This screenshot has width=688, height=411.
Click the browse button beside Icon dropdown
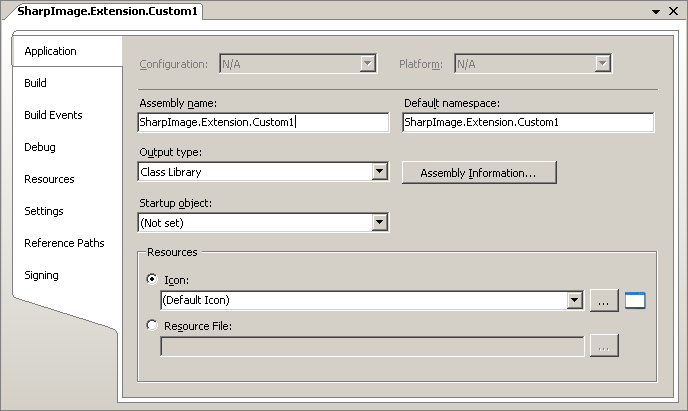coord(604,300)
